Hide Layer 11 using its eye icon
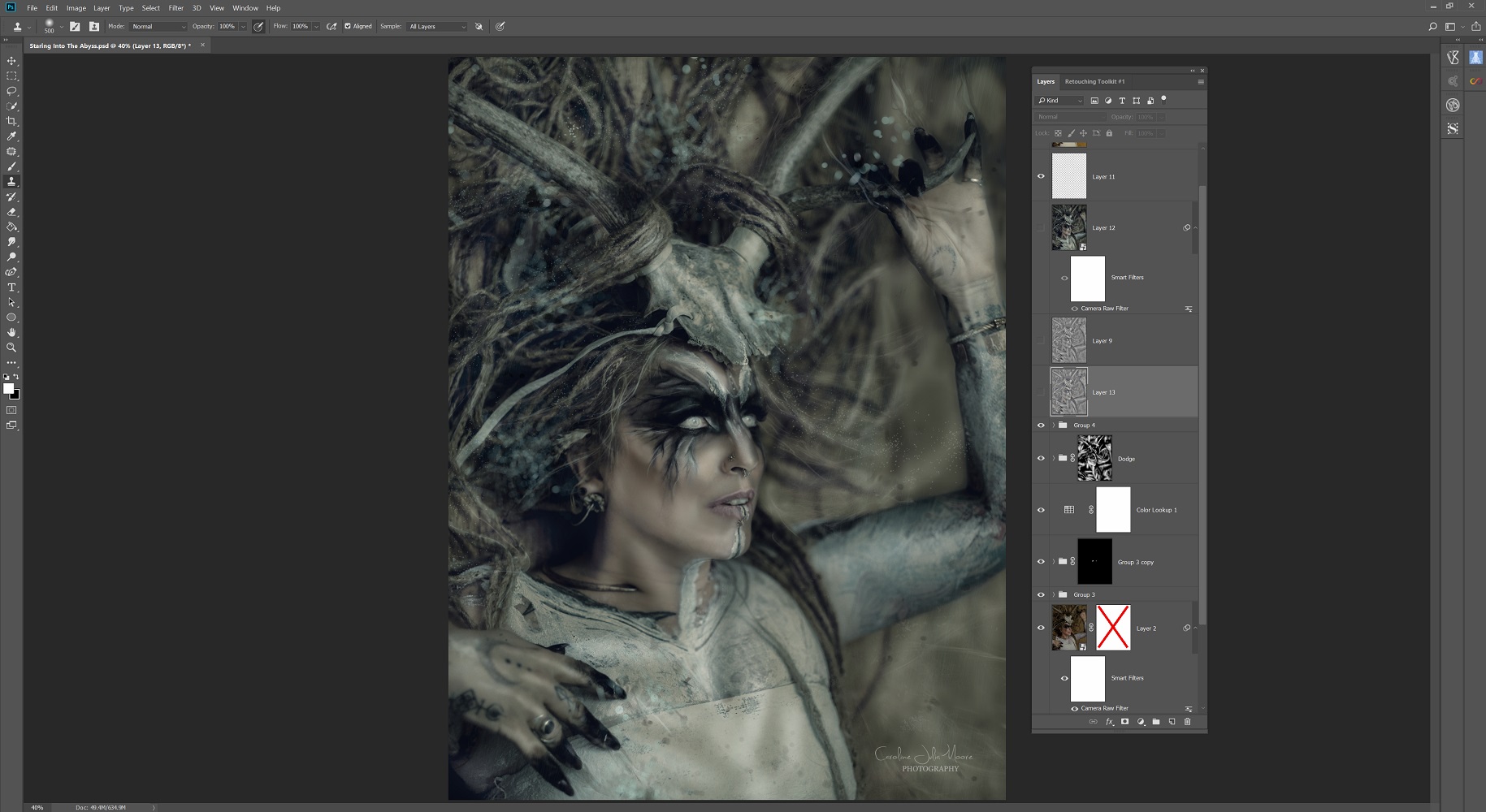 [1041, 176]
